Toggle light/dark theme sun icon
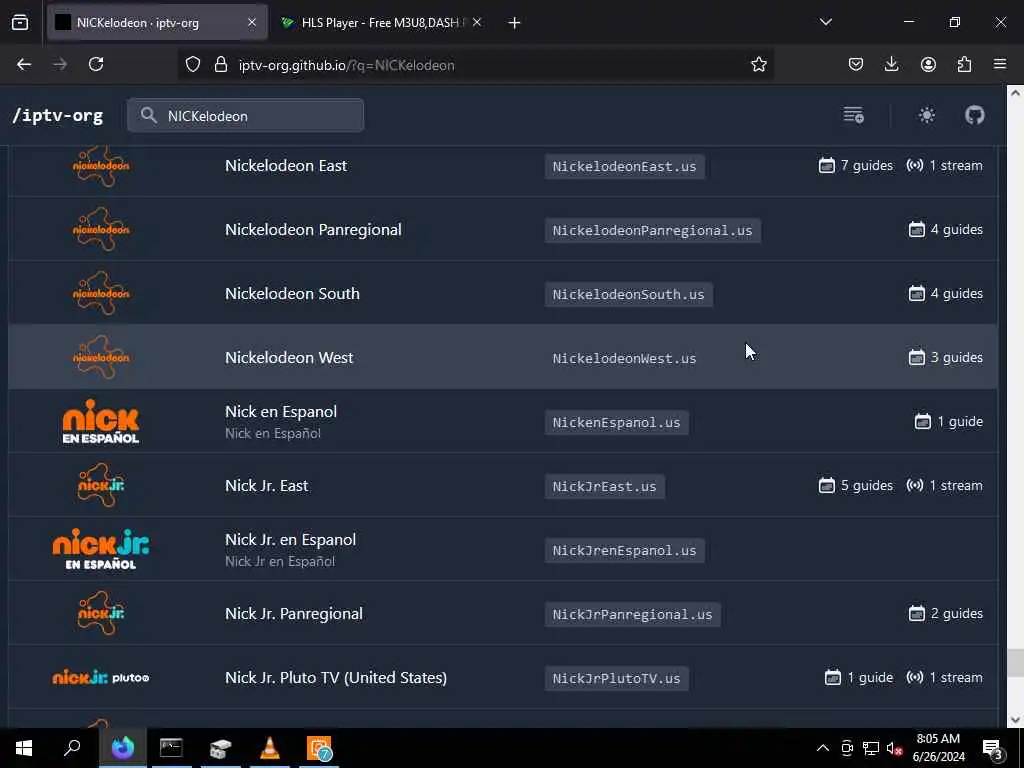The width and height of the screenshot is (1024, 768). [926, 116]
